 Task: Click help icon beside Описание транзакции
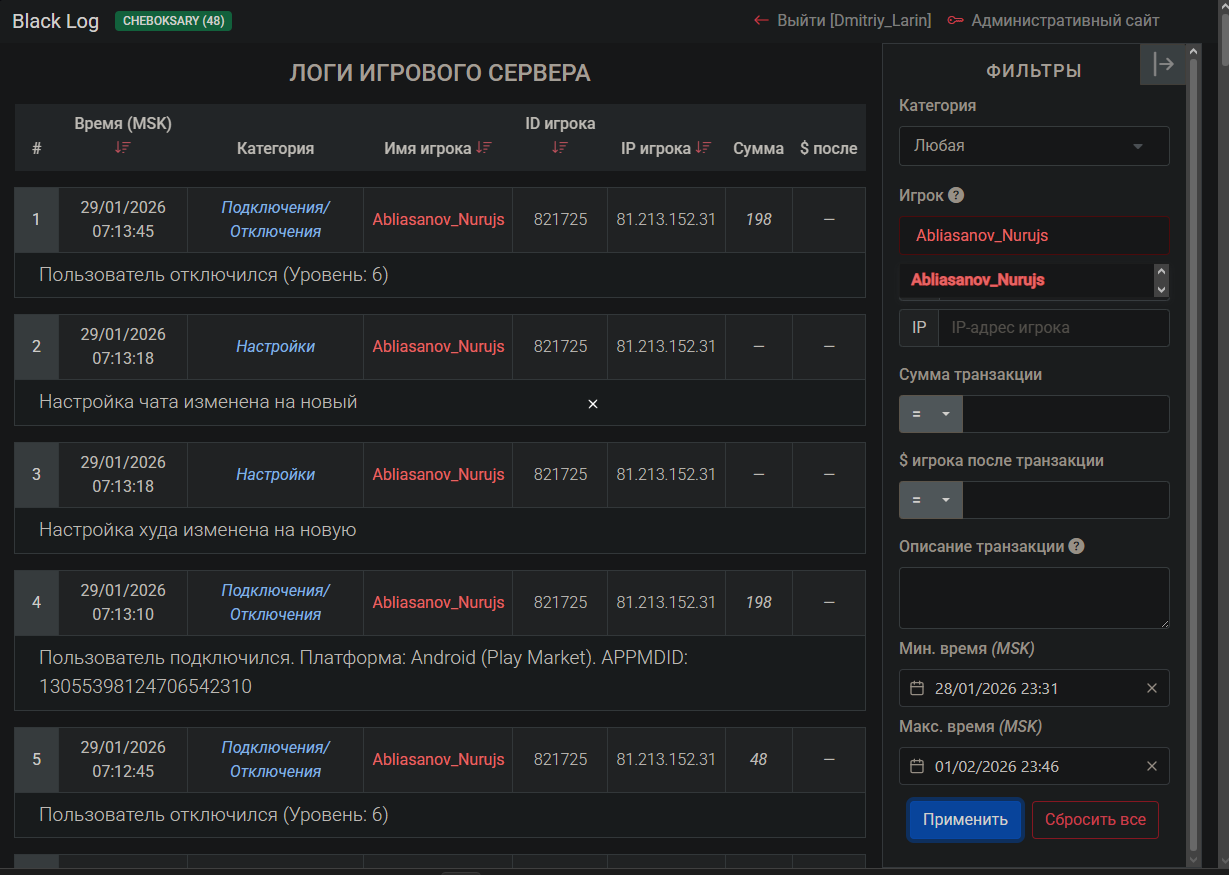tap(1076, 546)
